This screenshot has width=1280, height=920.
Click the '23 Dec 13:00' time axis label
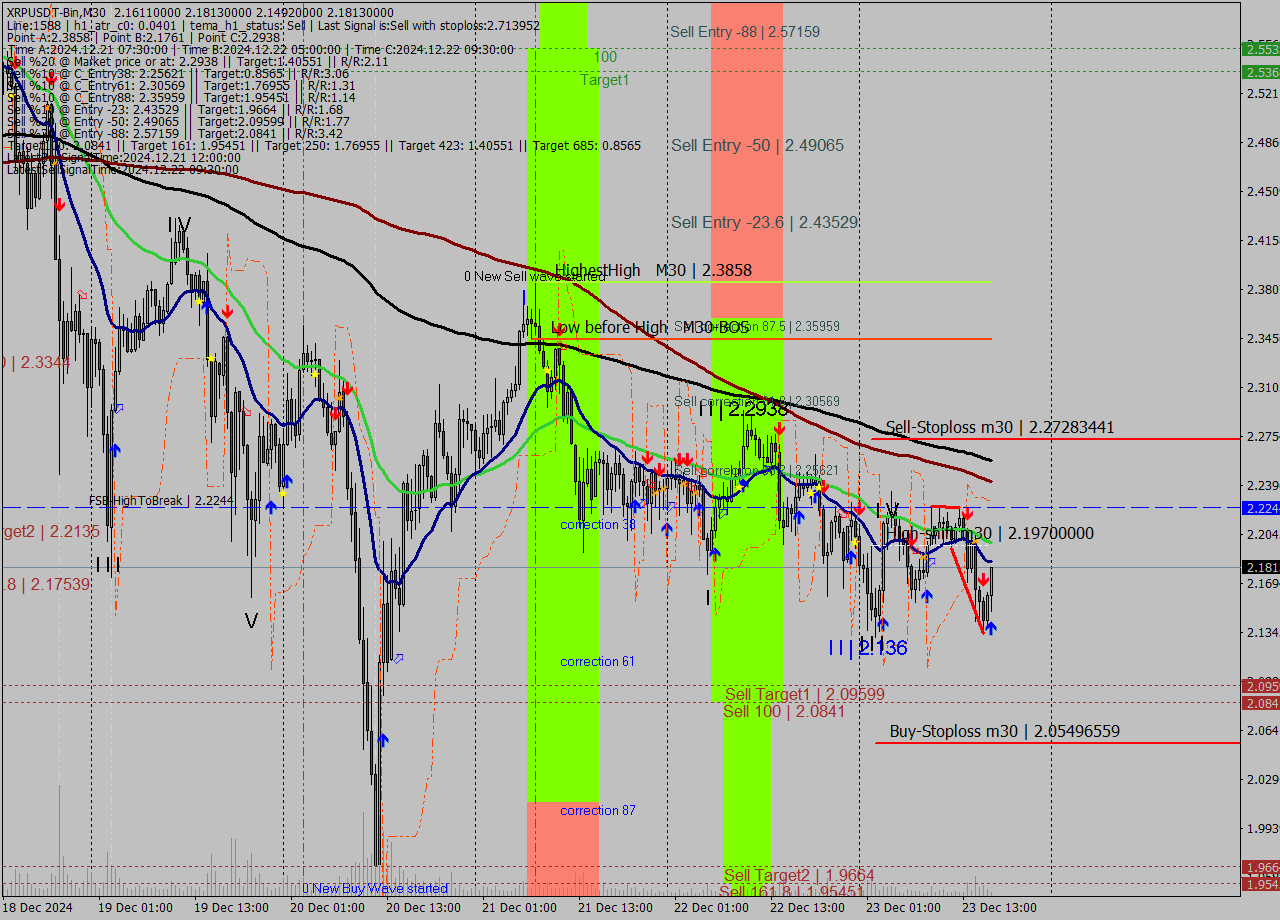click(x=998, y=908)
